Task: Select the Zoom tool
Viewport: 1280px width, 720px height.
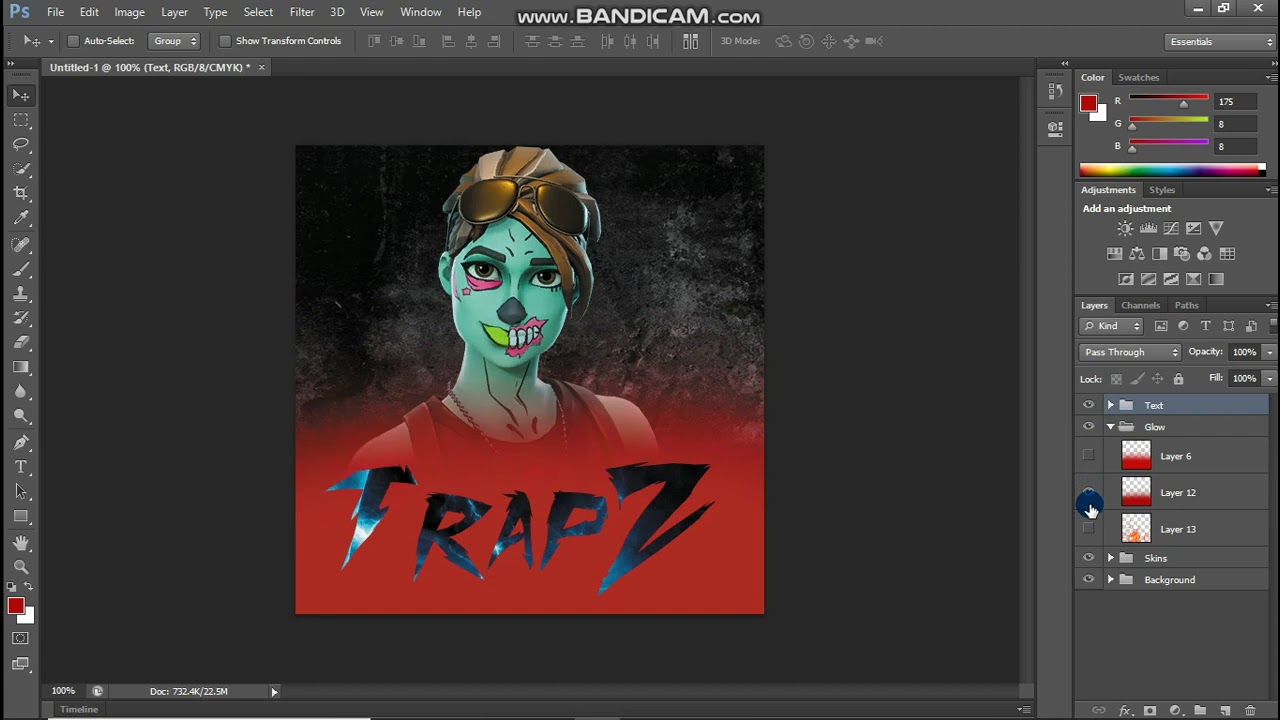Action: [x=21, y=567]
